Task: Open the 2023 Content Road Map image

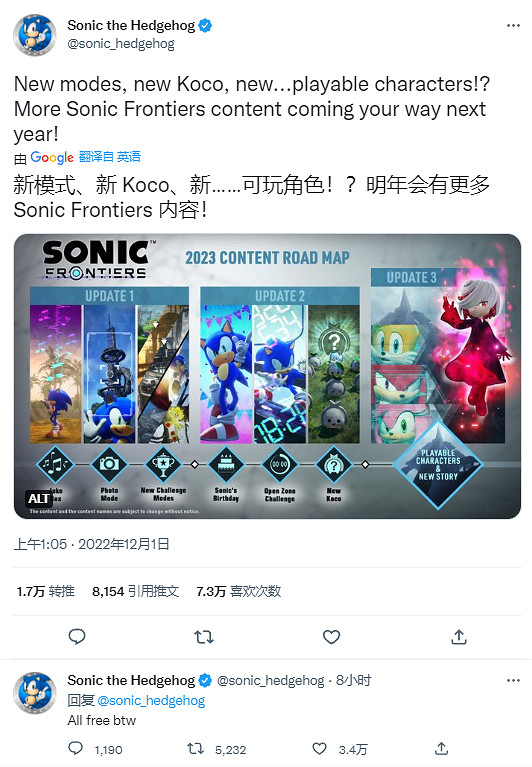Action: click(267, 376)
